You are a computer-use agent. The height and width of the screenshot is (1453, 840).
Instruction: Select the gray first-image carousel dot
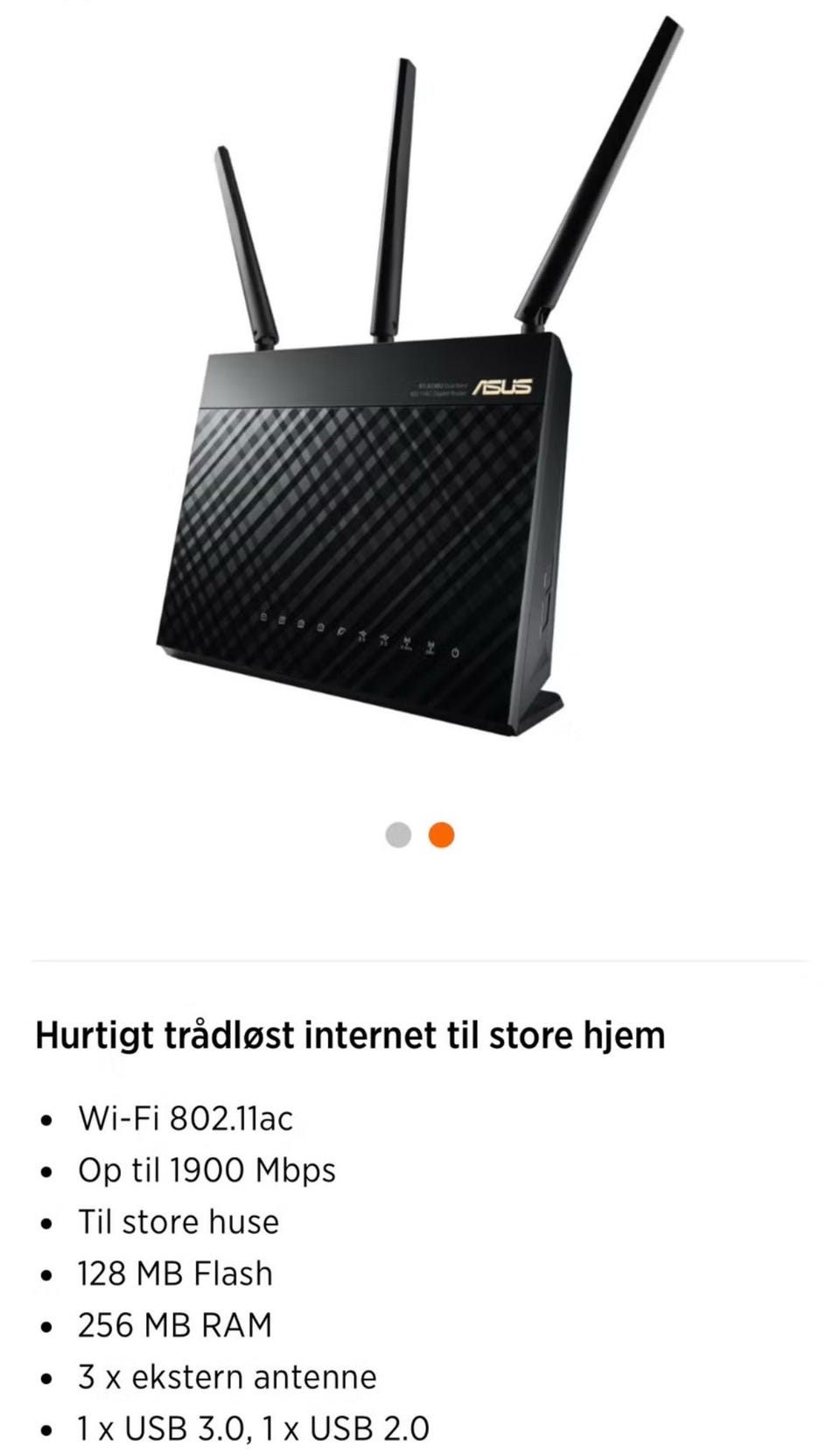coord(398,835)
